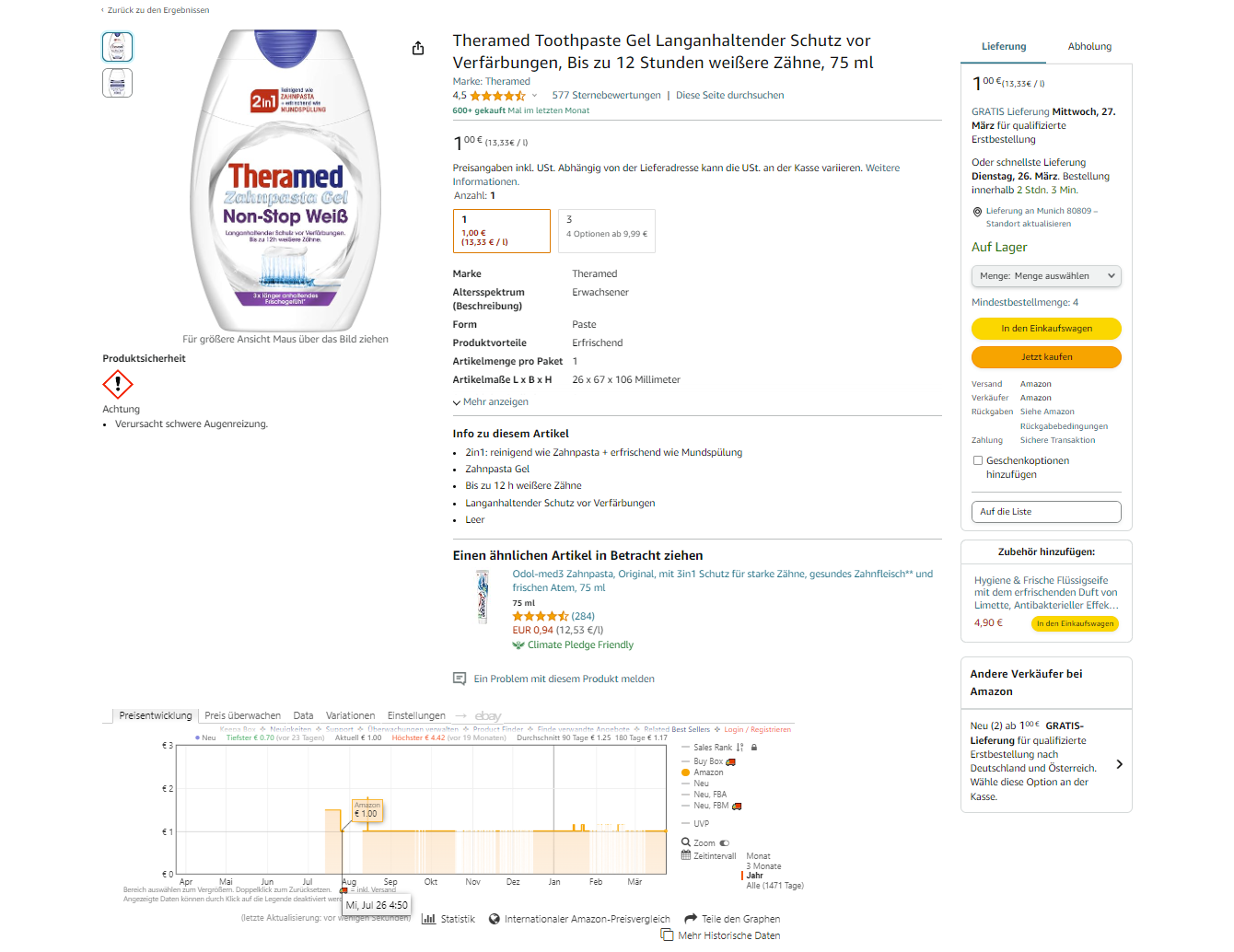Toggle the Zoom switch in the chart legend
1234x952 pixels.
click(725, 842)
